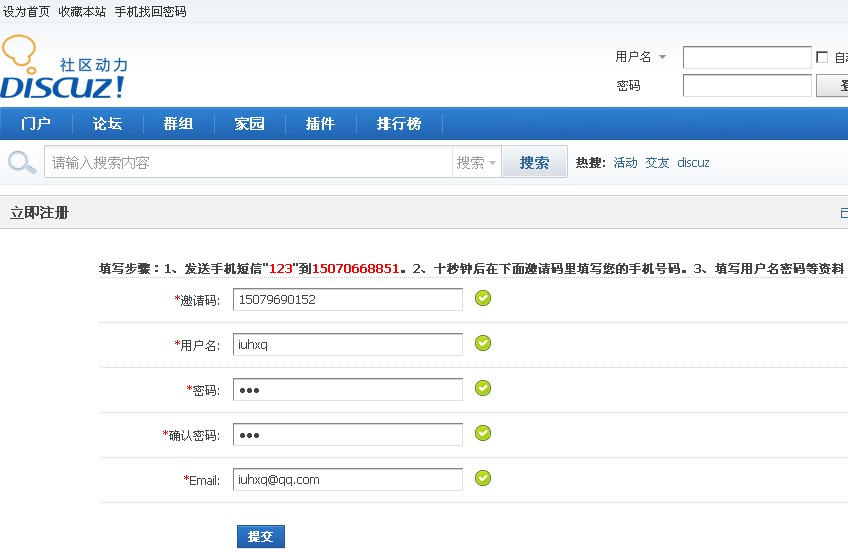Focus the top login username field
848x552 pixels.
(747, 57)
